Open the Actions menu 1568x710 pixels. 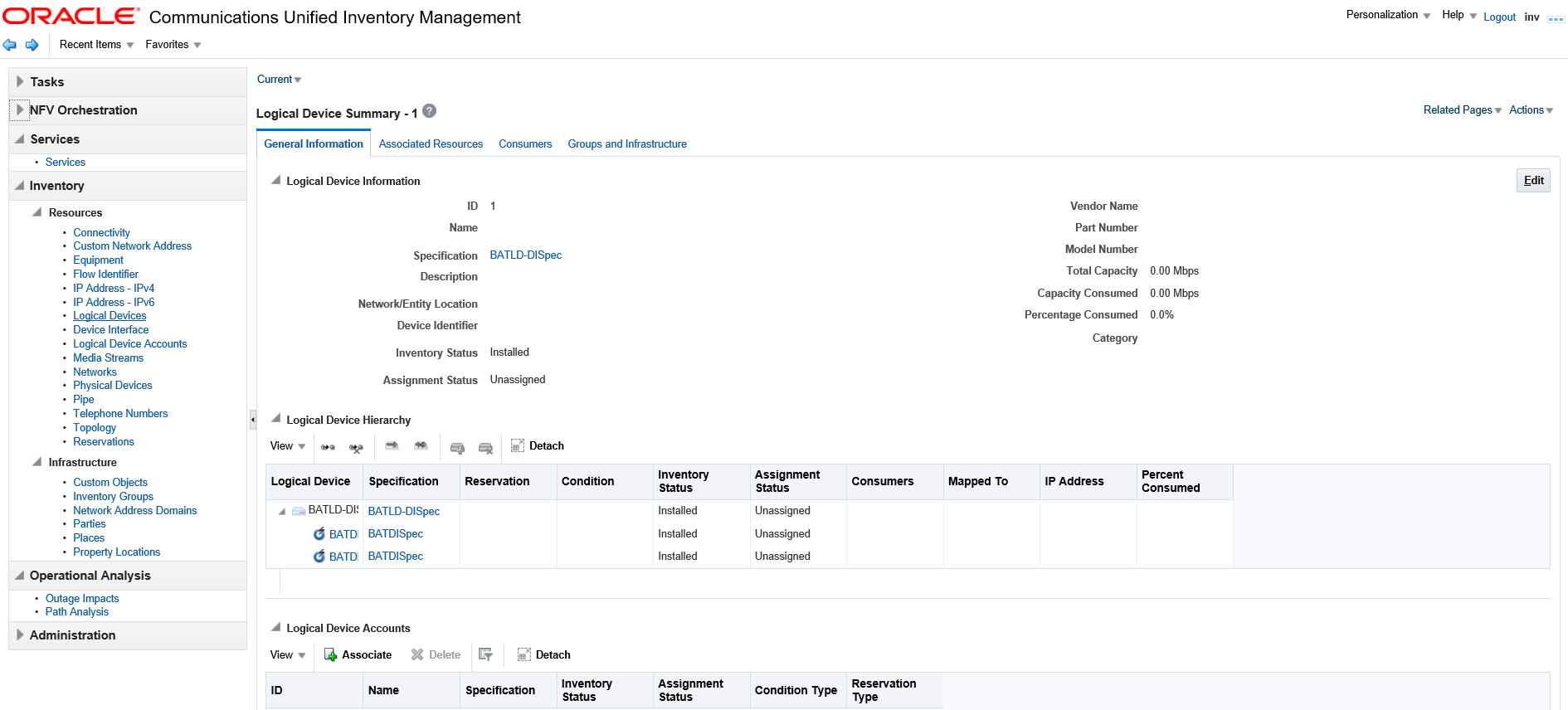pos(1531,110)
